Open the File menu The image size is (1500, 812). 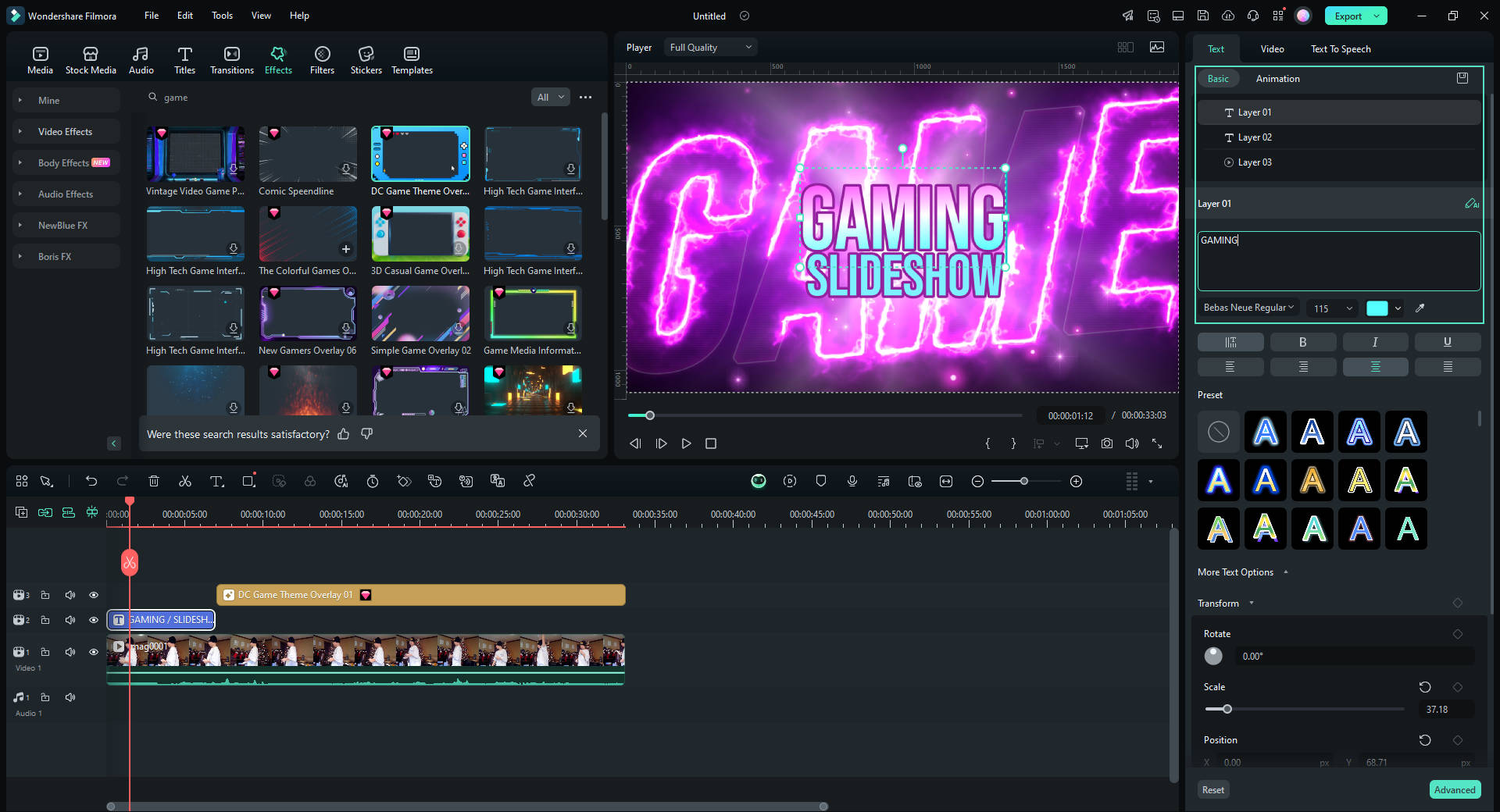[152, 16]
